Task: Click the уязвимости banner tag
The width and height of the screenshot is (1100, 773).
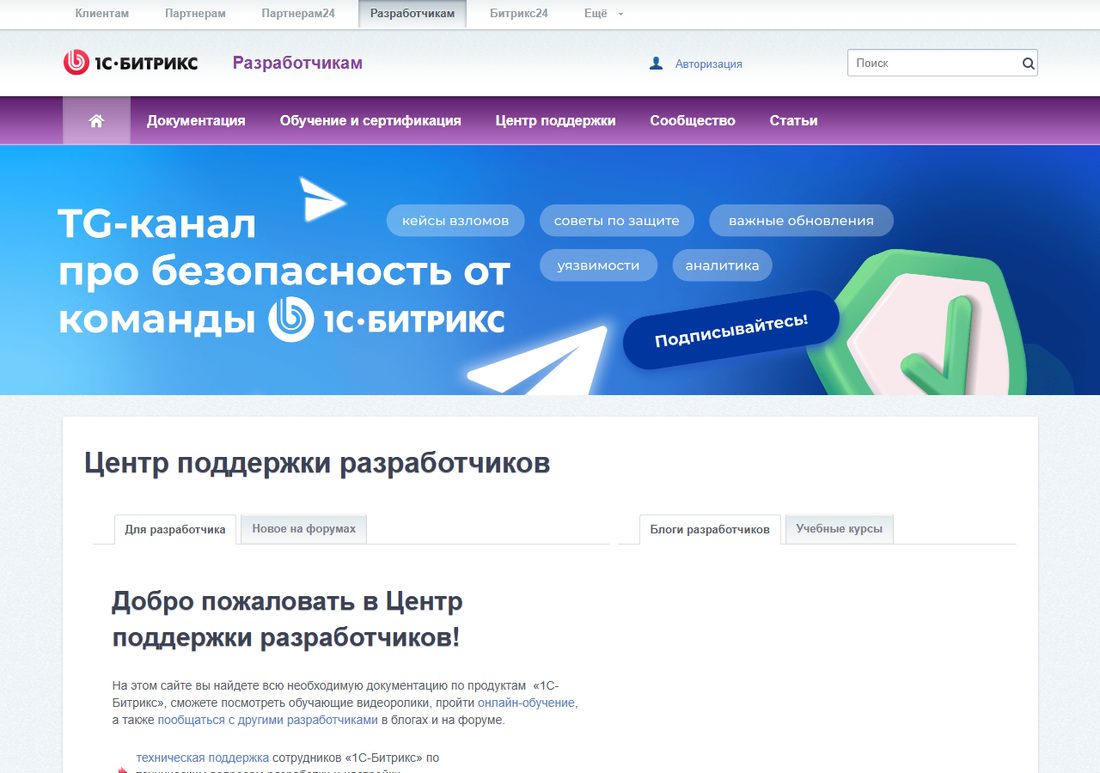Action: 598,265
